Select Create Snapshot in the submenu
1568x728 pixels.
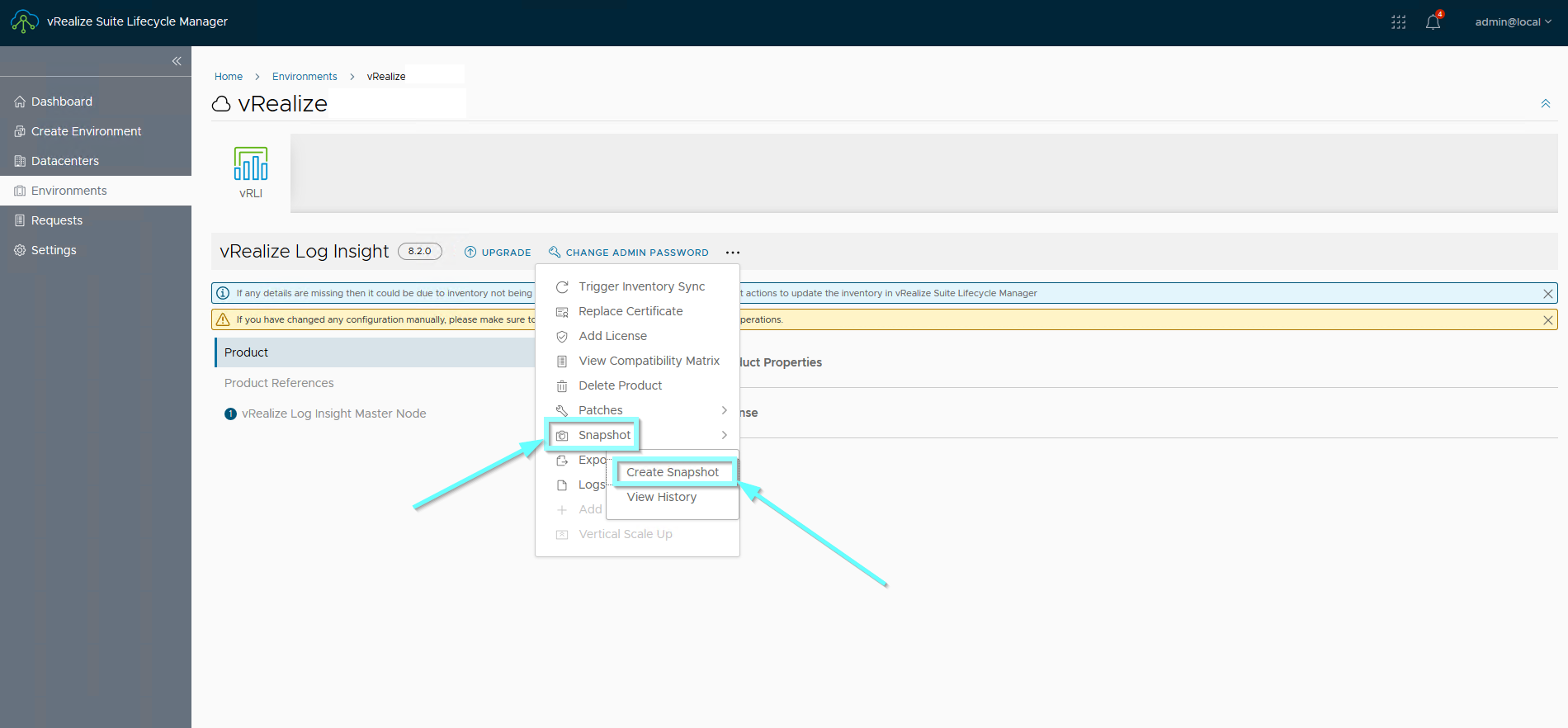[x=673, y=472]
